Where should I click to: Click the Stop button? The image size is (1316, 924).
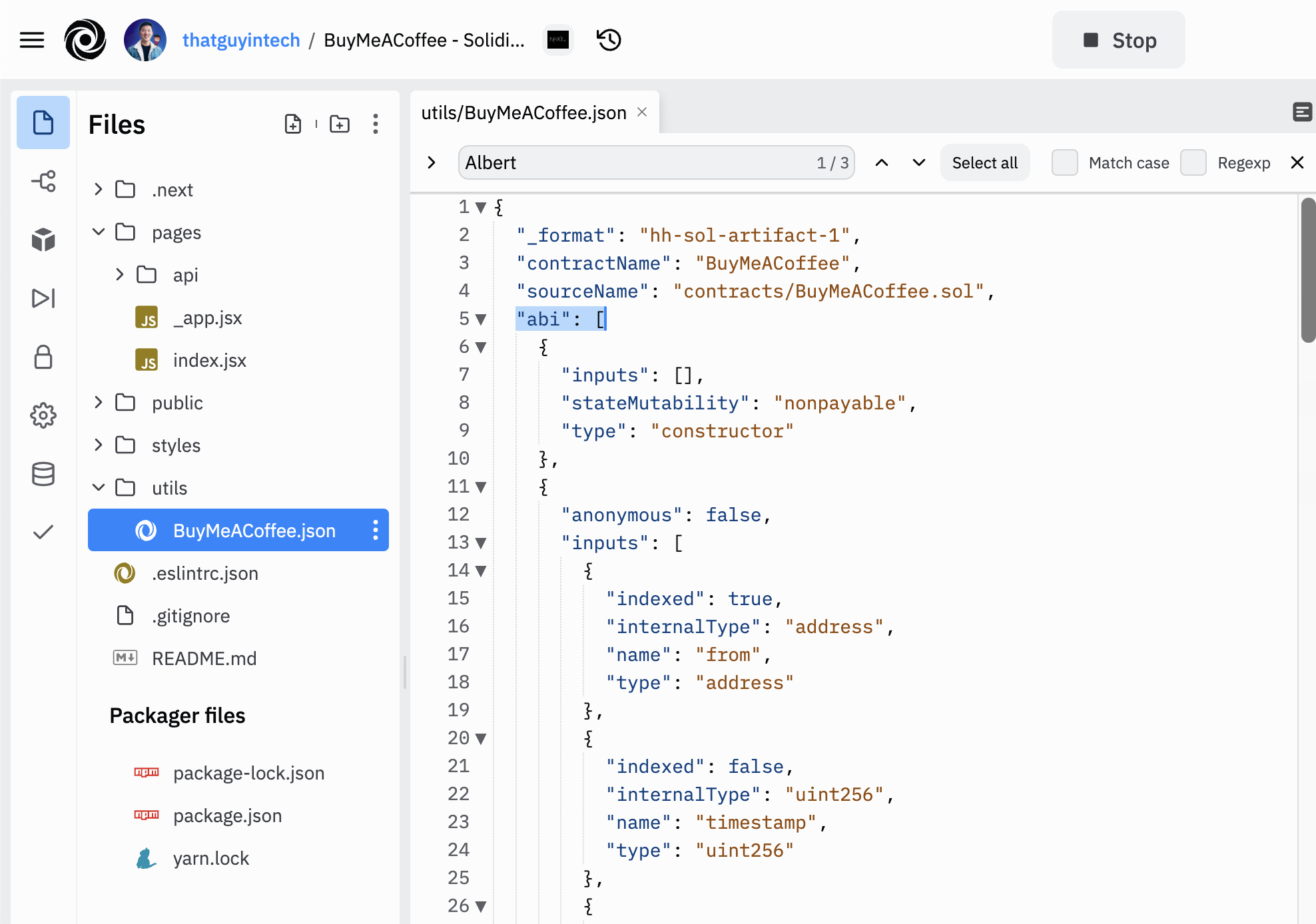pos(1119,40)
